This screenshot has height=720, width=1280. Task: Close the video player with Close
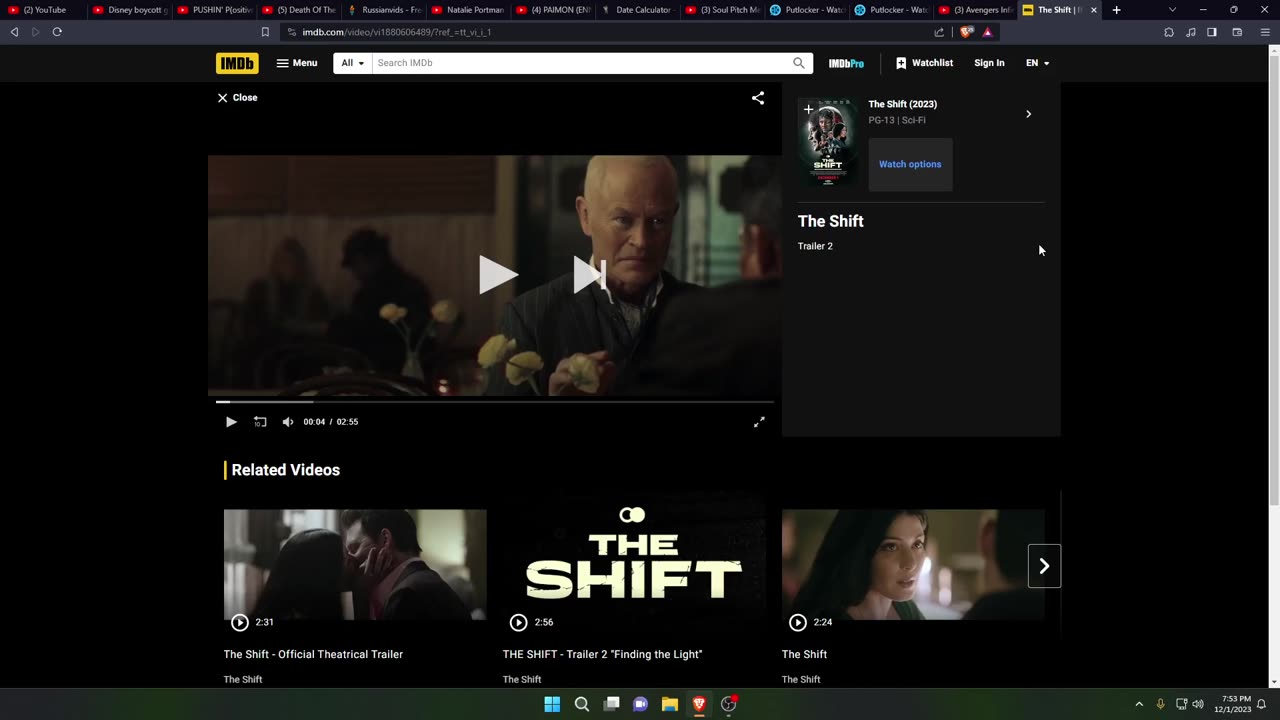(x=237, y=98)
